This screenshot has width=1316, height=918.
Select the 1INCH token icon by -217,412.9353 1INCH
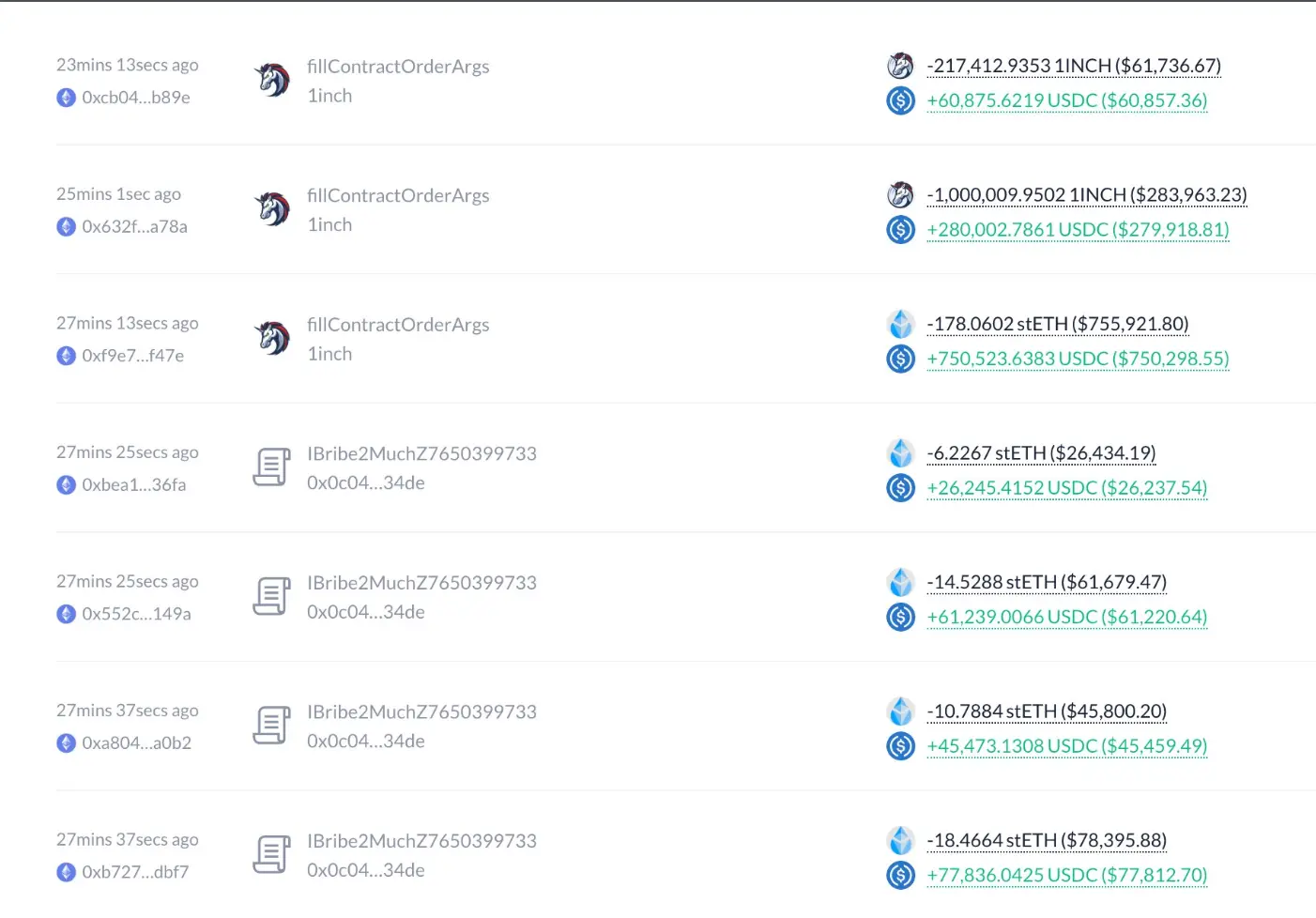(900, 66)
